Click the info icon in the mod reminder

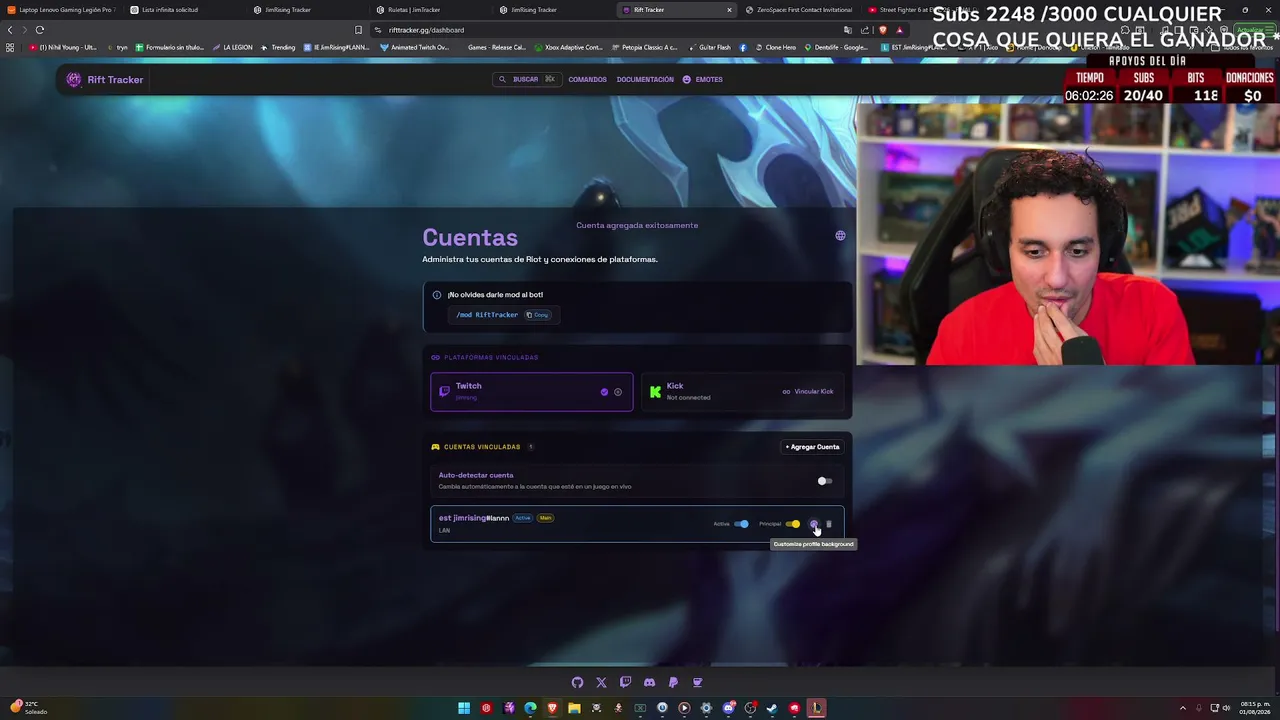[437, 295]
